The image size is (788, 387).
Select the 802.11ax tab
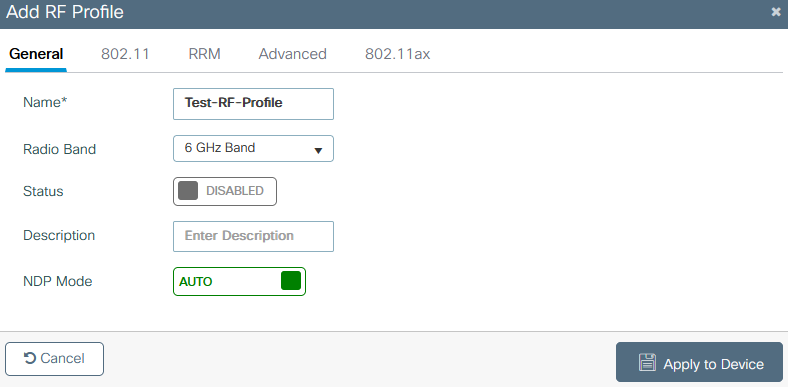(x=397, y=54)
